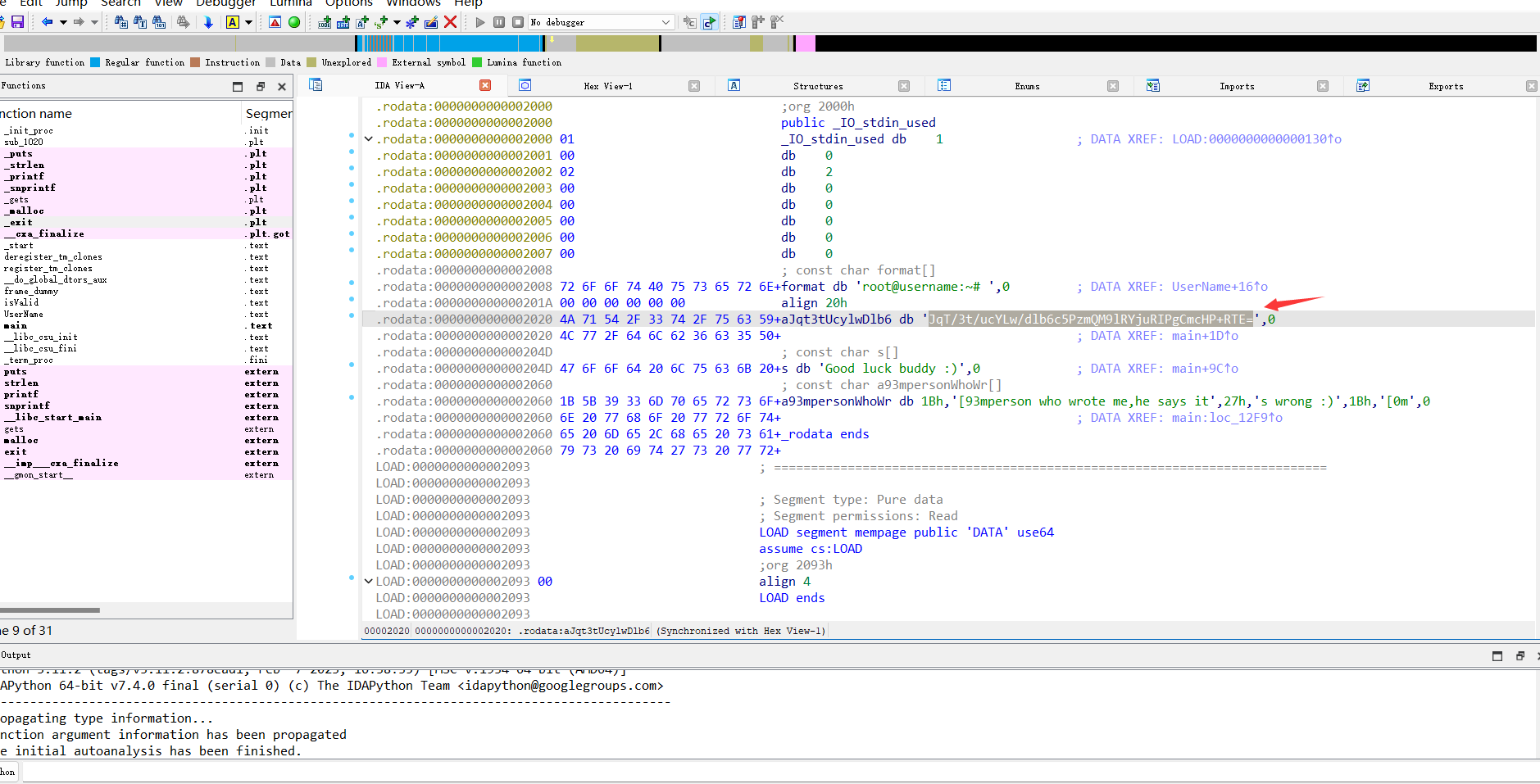This screenshot has width=1540, height=784.
Task: Close the Functions panel
Action: [x=282, y=86]
